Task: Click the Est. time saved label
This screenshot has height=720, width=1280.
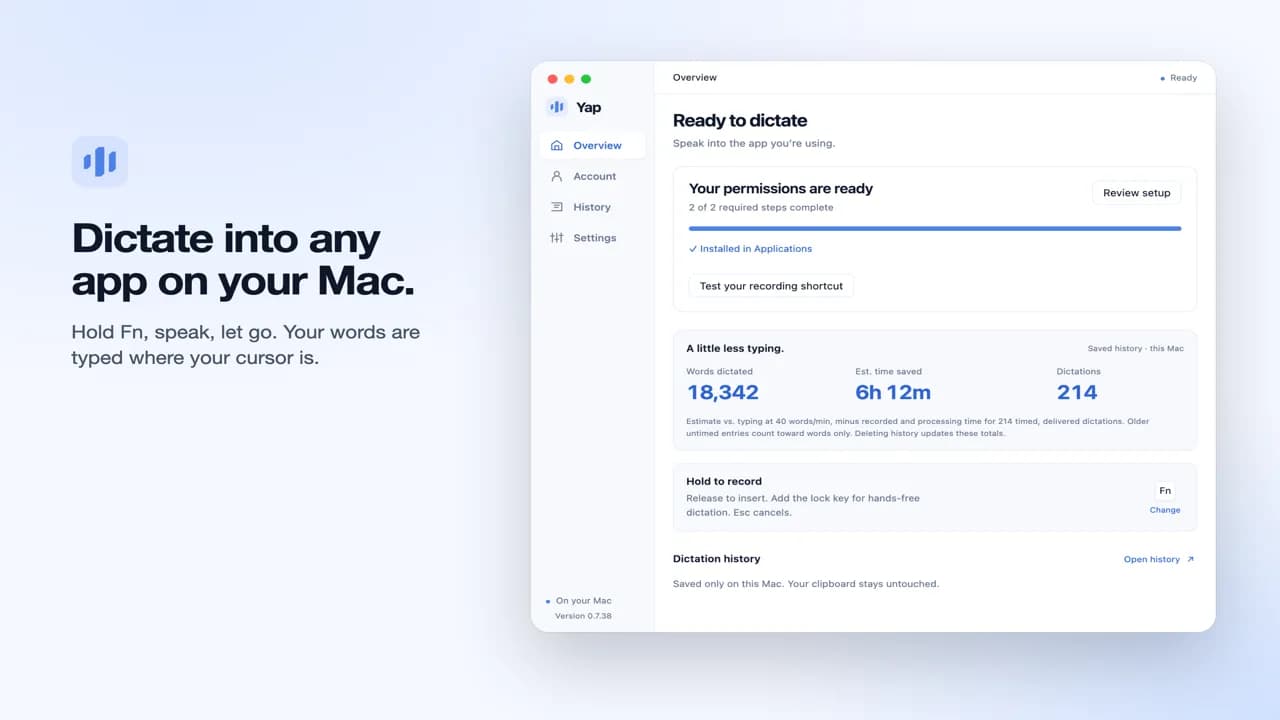Action: click(889, 372)
